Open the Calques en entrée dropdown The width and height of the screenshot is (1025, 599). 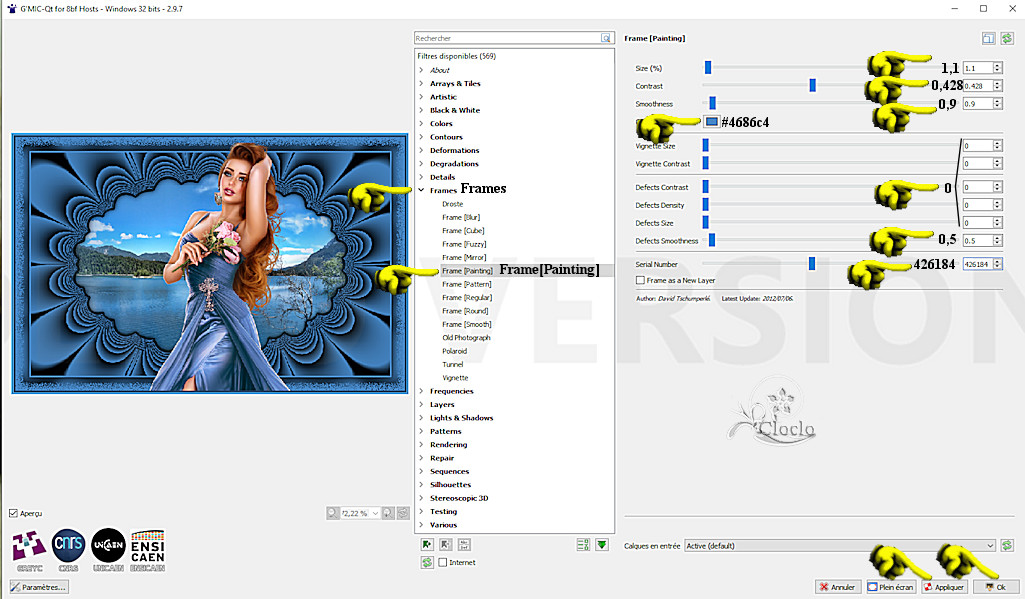(839, 546)
